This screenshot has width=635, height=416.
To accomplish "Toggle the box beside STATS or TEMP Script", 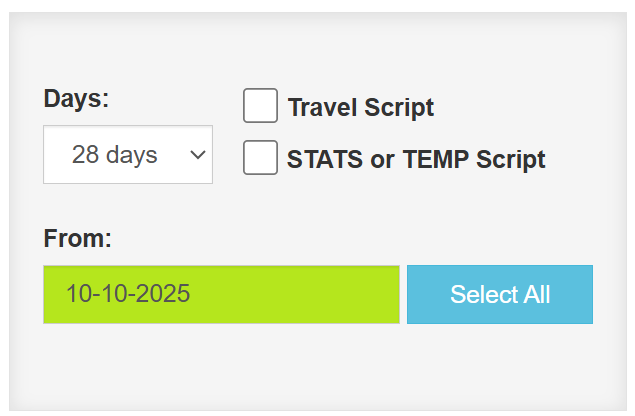I will (260, 158).
